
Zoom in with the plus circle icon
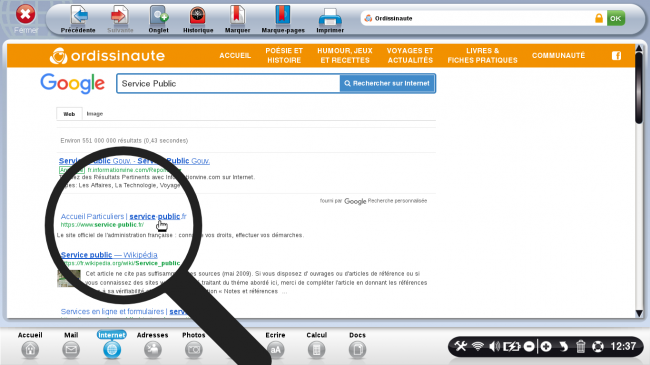tap(546, 346)
